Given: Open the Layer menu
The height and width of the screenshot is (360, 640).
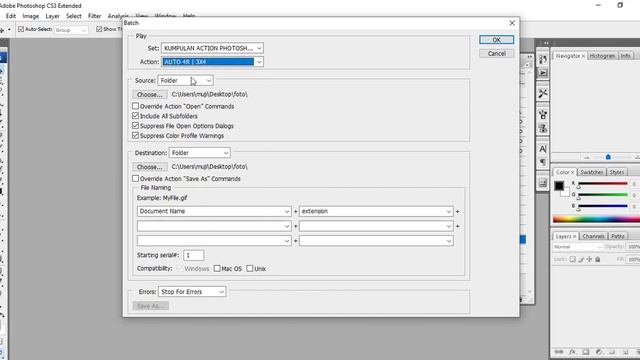Looking at the screenshot, I should pos(52,16).
